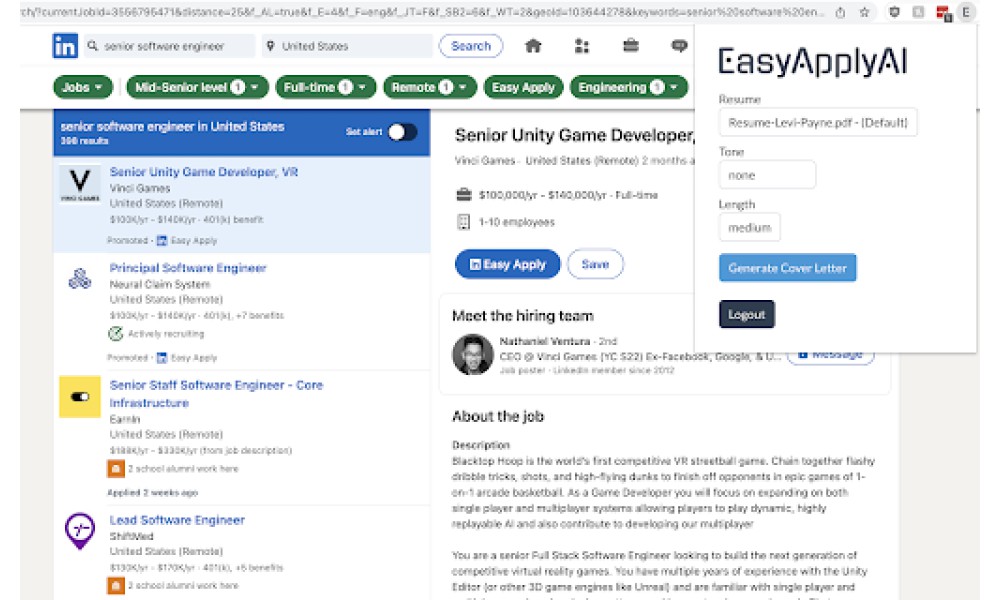This screenshot has width=1000, height=600.
Task: Click 'Actively recruiting' under Principal Software Engineer
Action: tap(166, 333)
